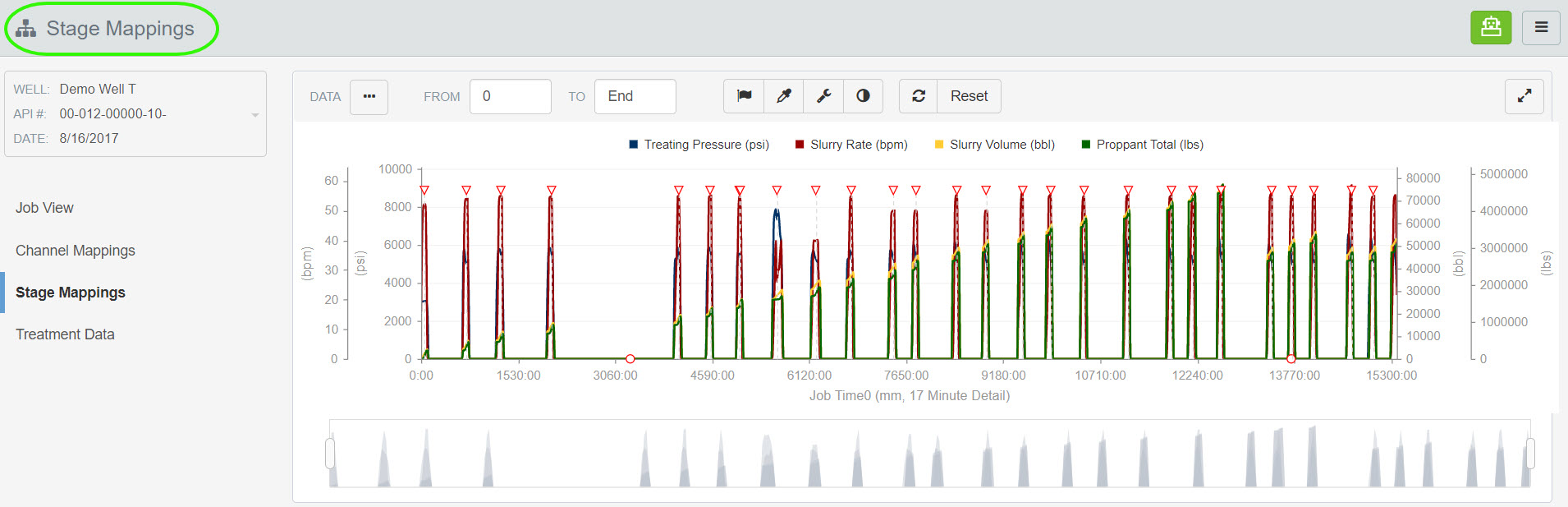Expand chart to fullscreen with arrows icon
Image resolution: width=1568 pixels, height=507 pixels.
(1524, 96)
